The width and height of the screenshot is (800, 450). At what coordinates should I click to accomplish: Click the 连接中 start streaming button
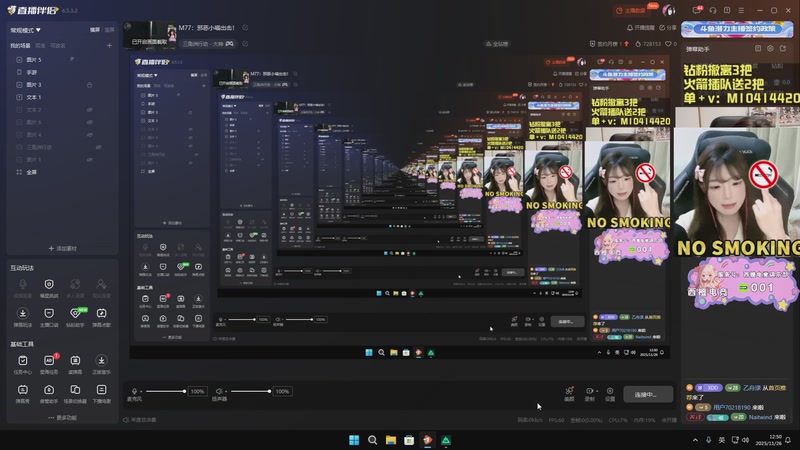pos(648,394)
